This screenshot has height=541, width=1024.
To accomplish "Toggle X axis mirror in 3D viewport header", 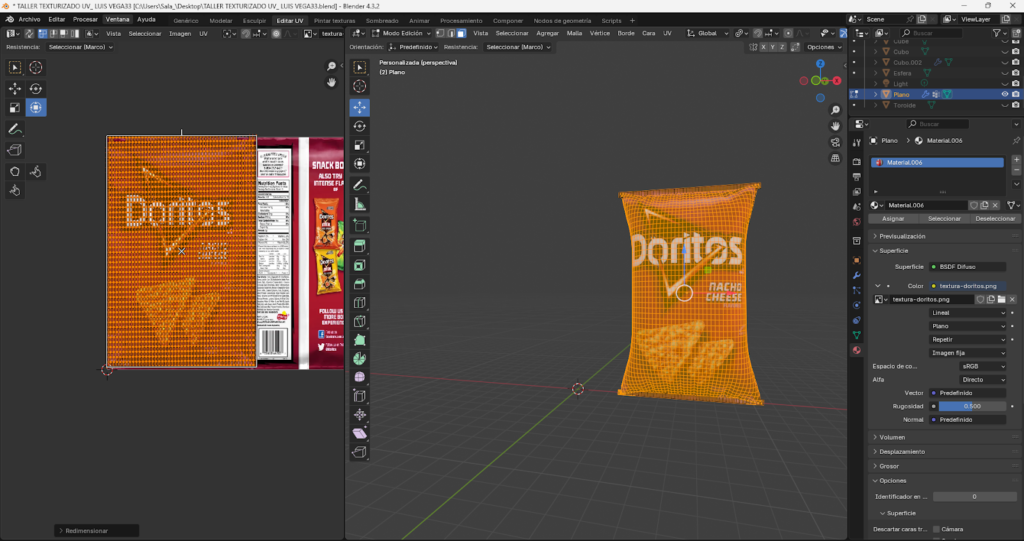I will [x=763, y=47].
